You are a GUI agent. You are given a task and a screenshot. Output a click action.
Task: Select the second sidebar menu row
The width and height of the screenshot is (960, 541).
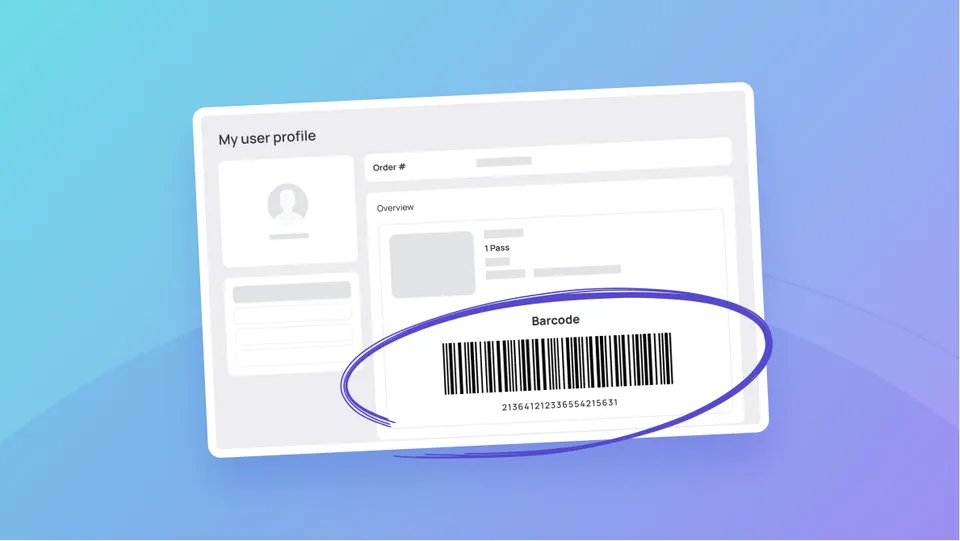(x=293, y=314)
